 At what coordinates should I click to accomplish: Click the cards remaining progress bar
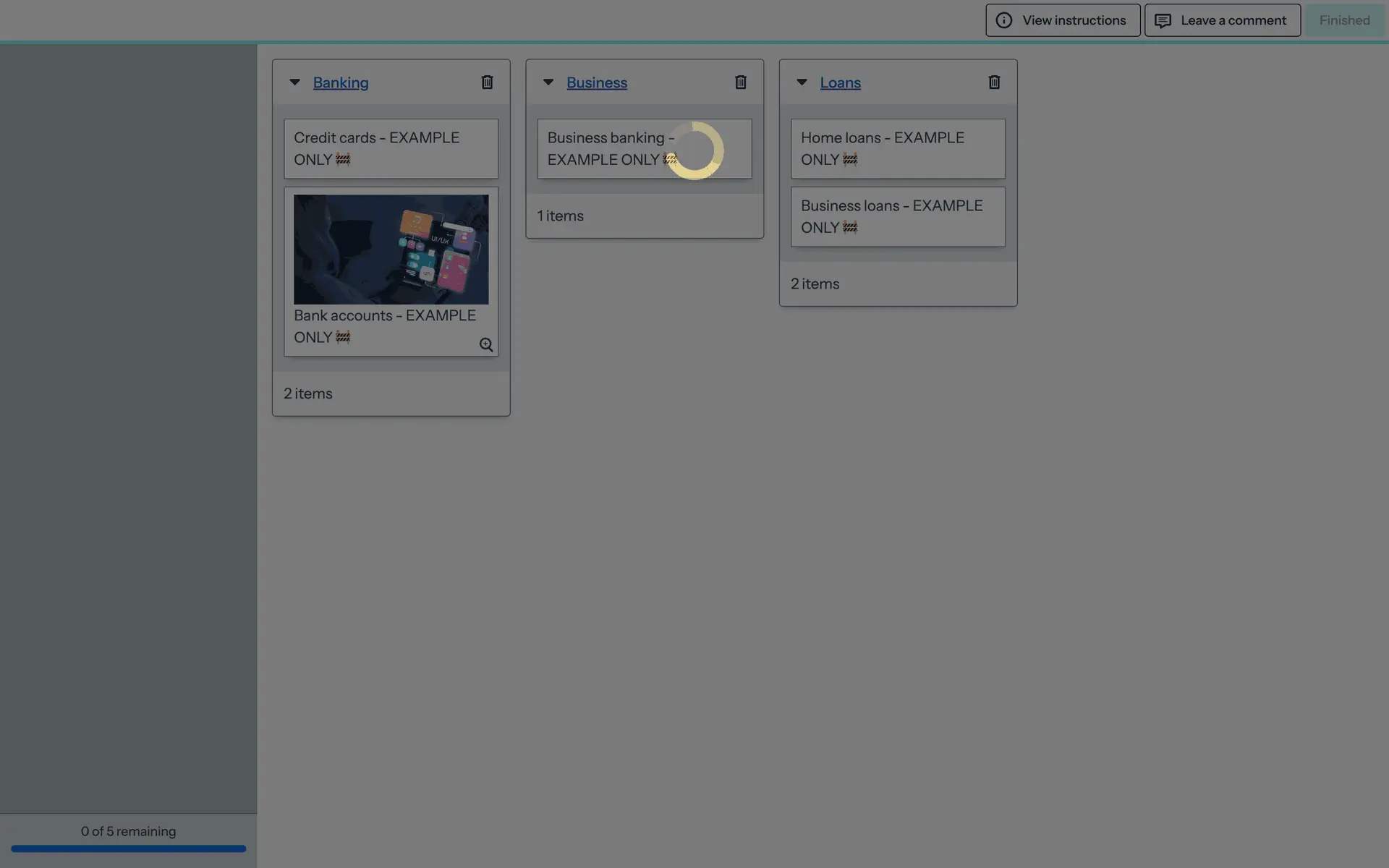(x=128, y=848)
